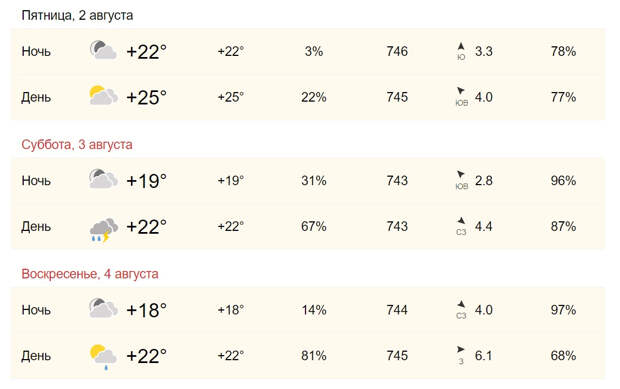Click the 746 pressure value for Friday
This screenshot has height=389, width=620.
tap(397, 51)
